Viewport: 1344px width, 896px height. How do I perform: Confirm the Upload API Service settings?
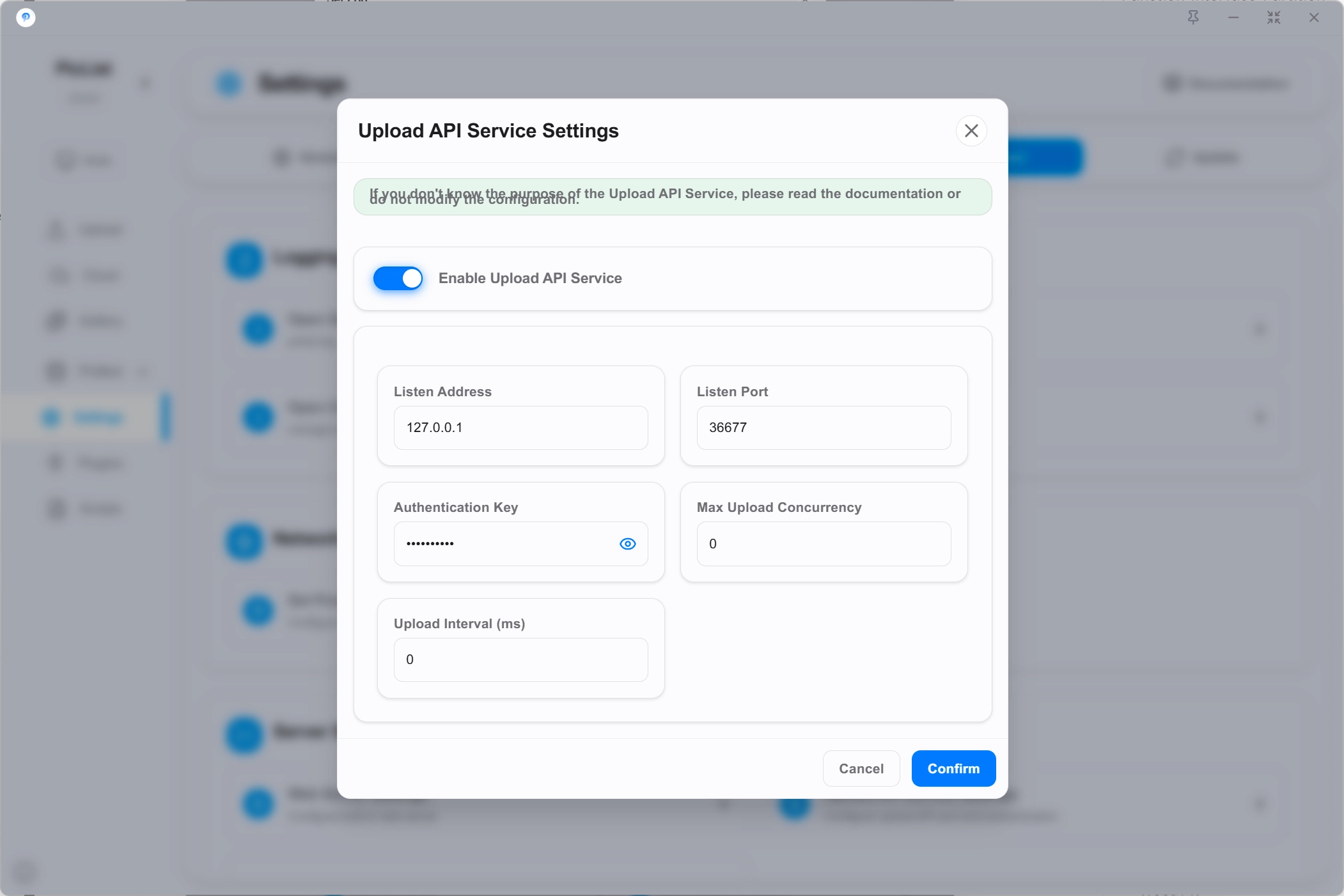953,768
